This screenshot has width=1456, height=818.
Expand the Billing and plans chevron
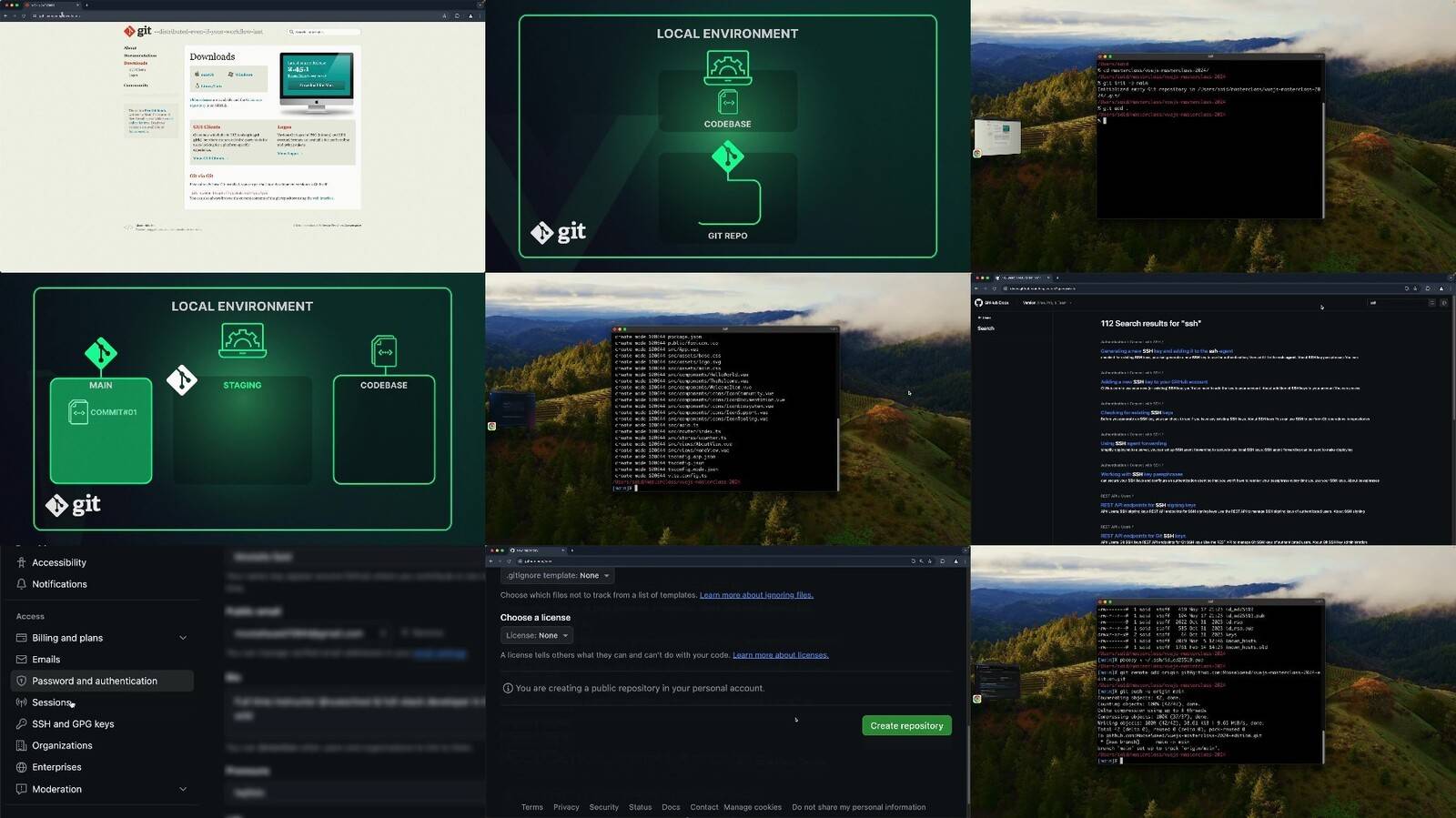pos(183,638)
